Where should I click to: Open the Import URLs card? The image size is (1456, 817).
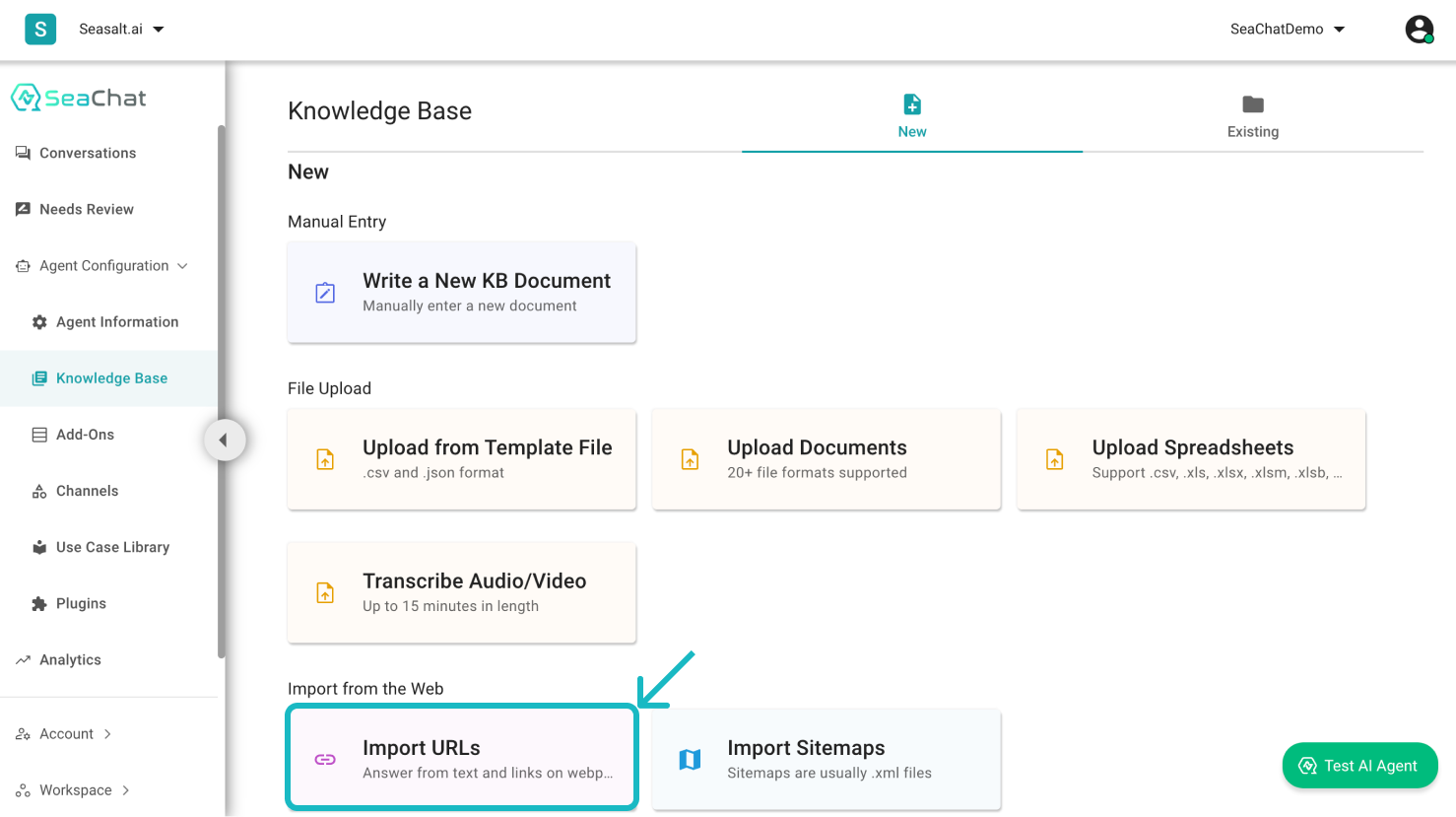coord(462,759)
